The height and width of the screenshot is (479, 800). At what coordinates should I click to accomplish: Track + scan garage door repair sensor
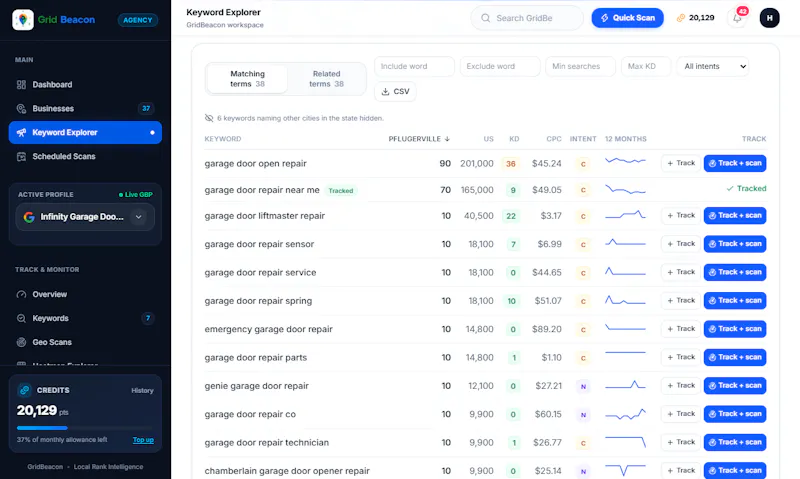pyautogui.click(x=735, y=244)
